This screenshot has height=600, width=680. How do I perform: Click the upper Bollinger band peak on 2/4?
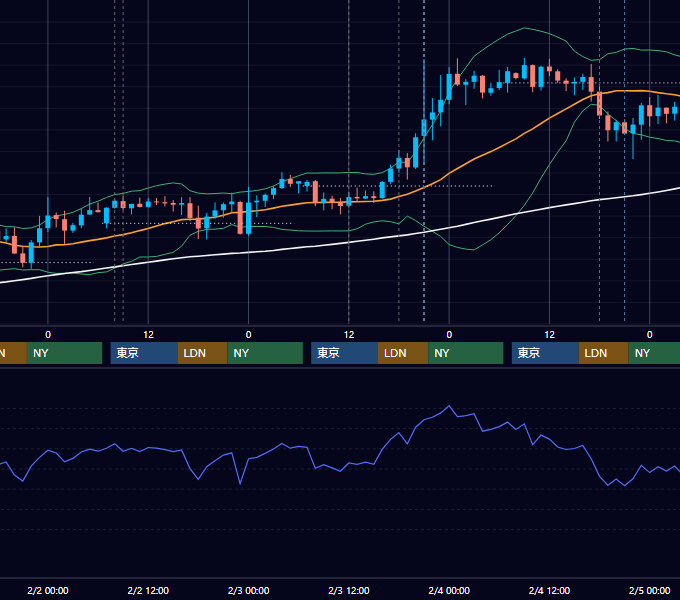coord(525,28)
